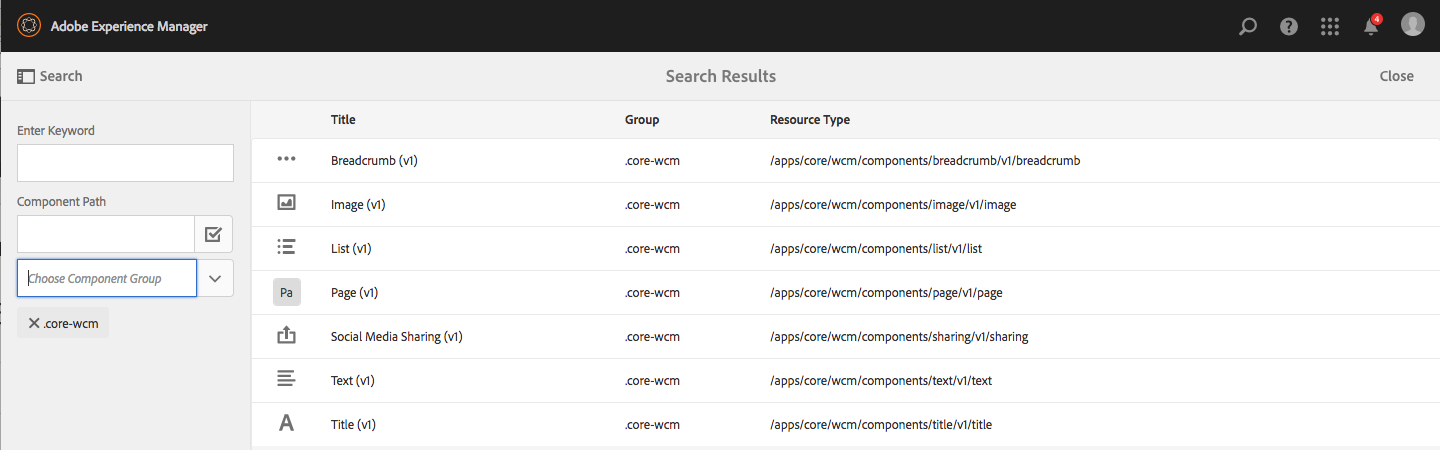This screenshot has height=450, width=1440.
Task: Remove the .core-wcm filter tag
Action: click(34, 323)
